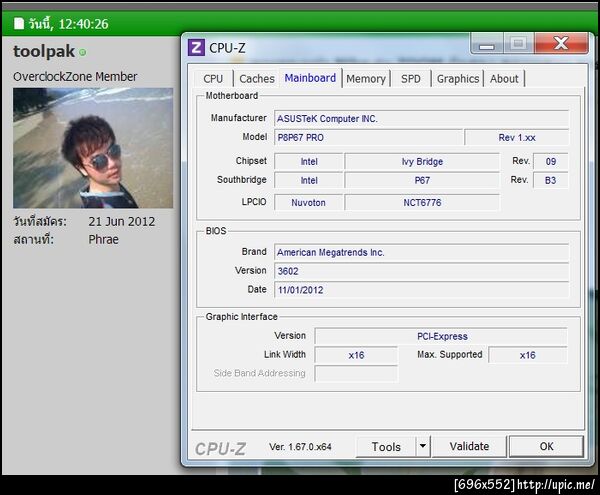Click the P67 southbridge value
Image resolution: width=600 pixels, height=495 pixels.
pos(422,180)
